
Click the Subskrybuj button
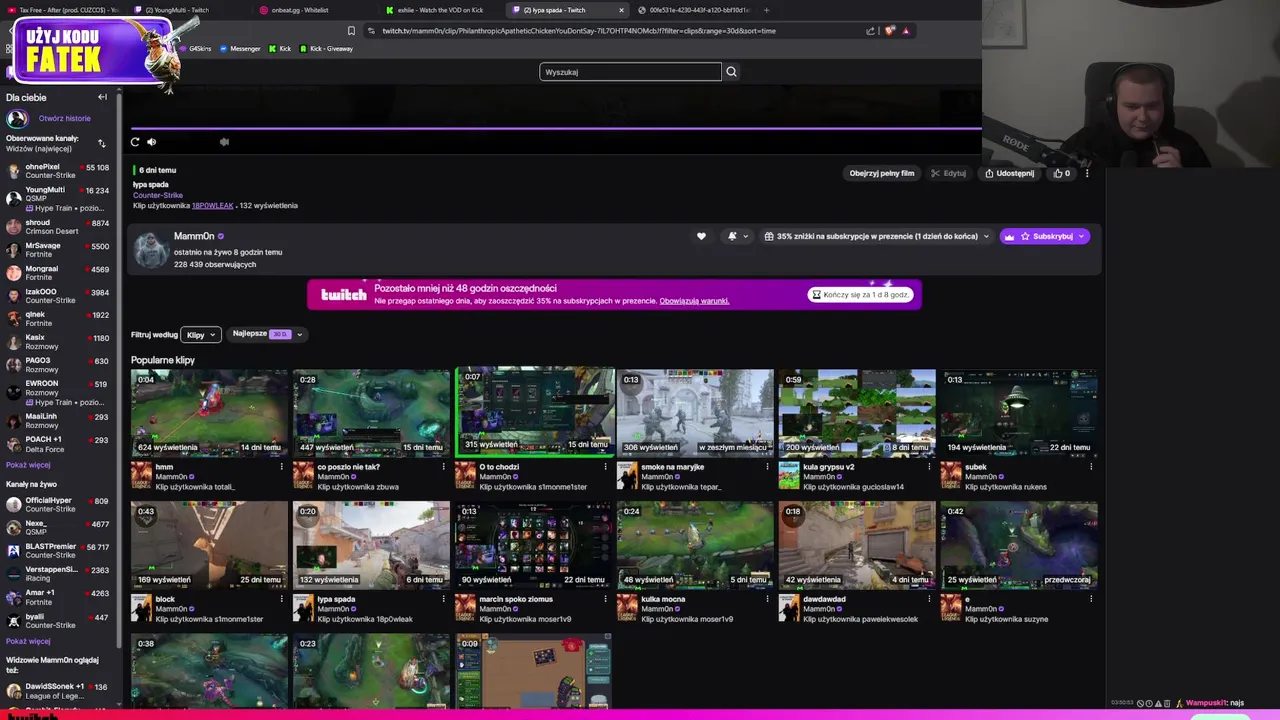coord(1045,237)
